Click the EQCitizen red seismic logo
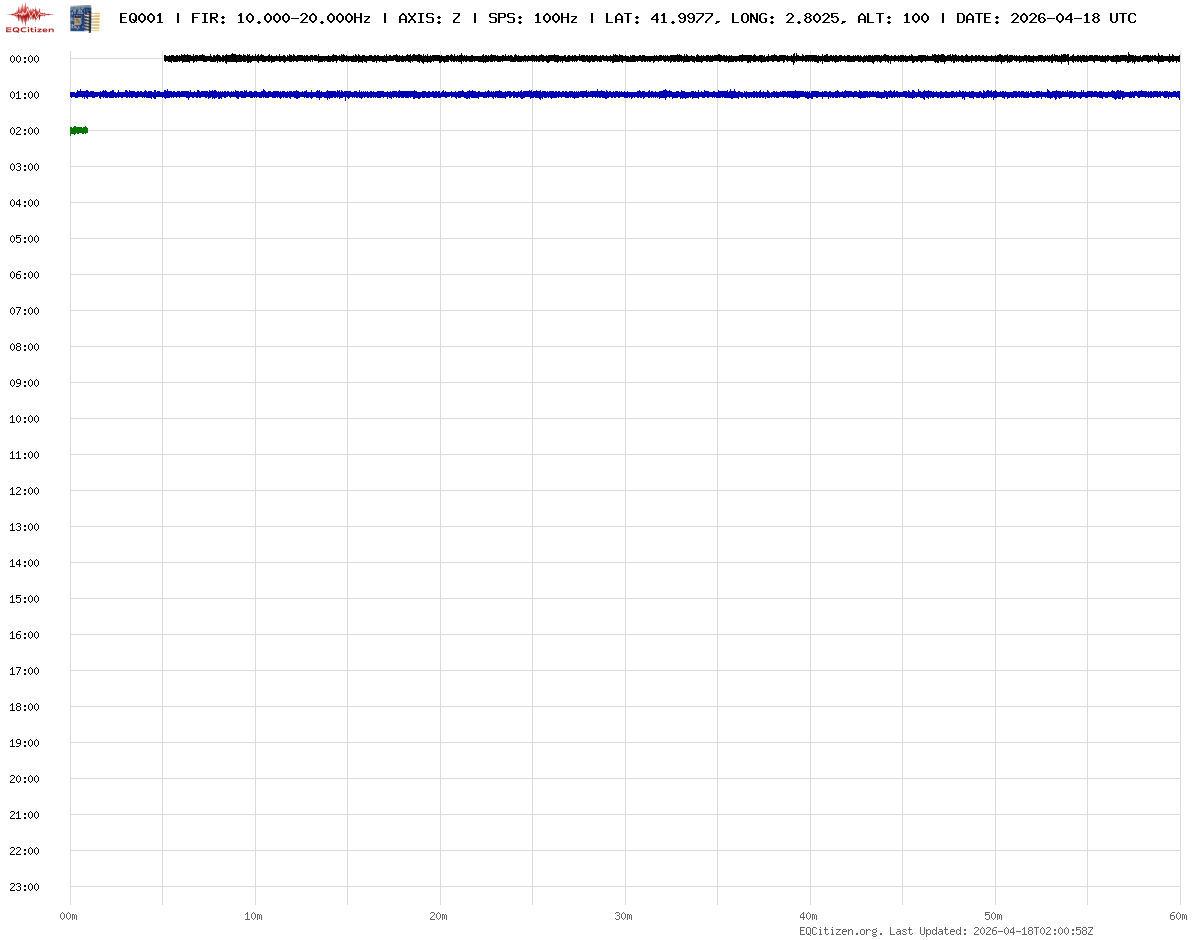1200x940 pixels. coord(31,17)
